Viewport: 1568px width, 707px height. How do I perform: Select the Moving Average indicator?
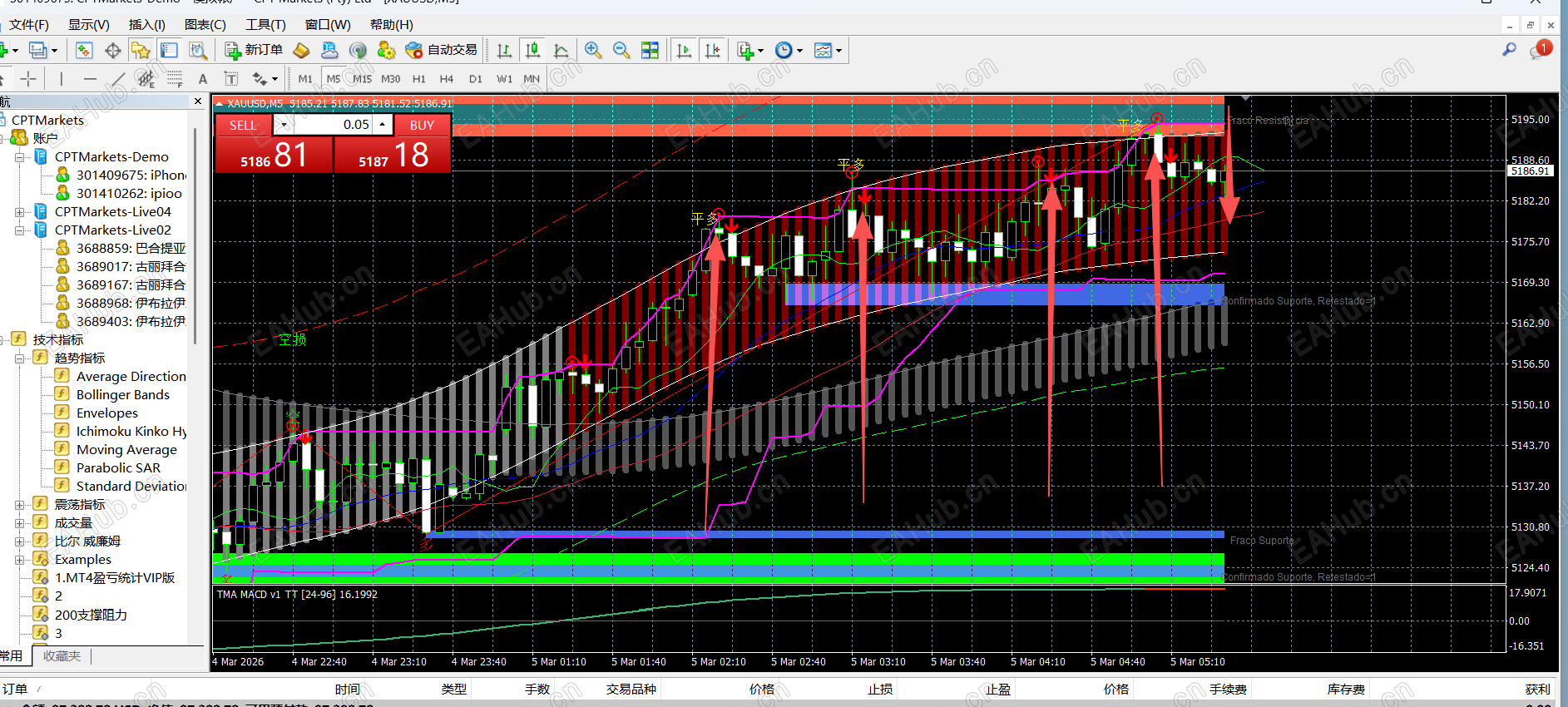(x=126, y=450)
